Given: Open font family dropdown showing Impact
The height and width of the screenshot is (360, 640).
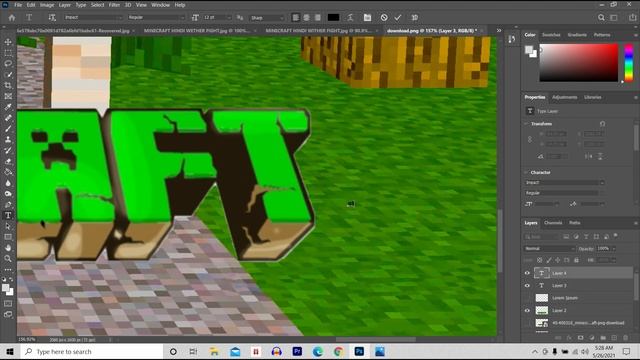Looking at the screenshot, I should tap(93, 18).
